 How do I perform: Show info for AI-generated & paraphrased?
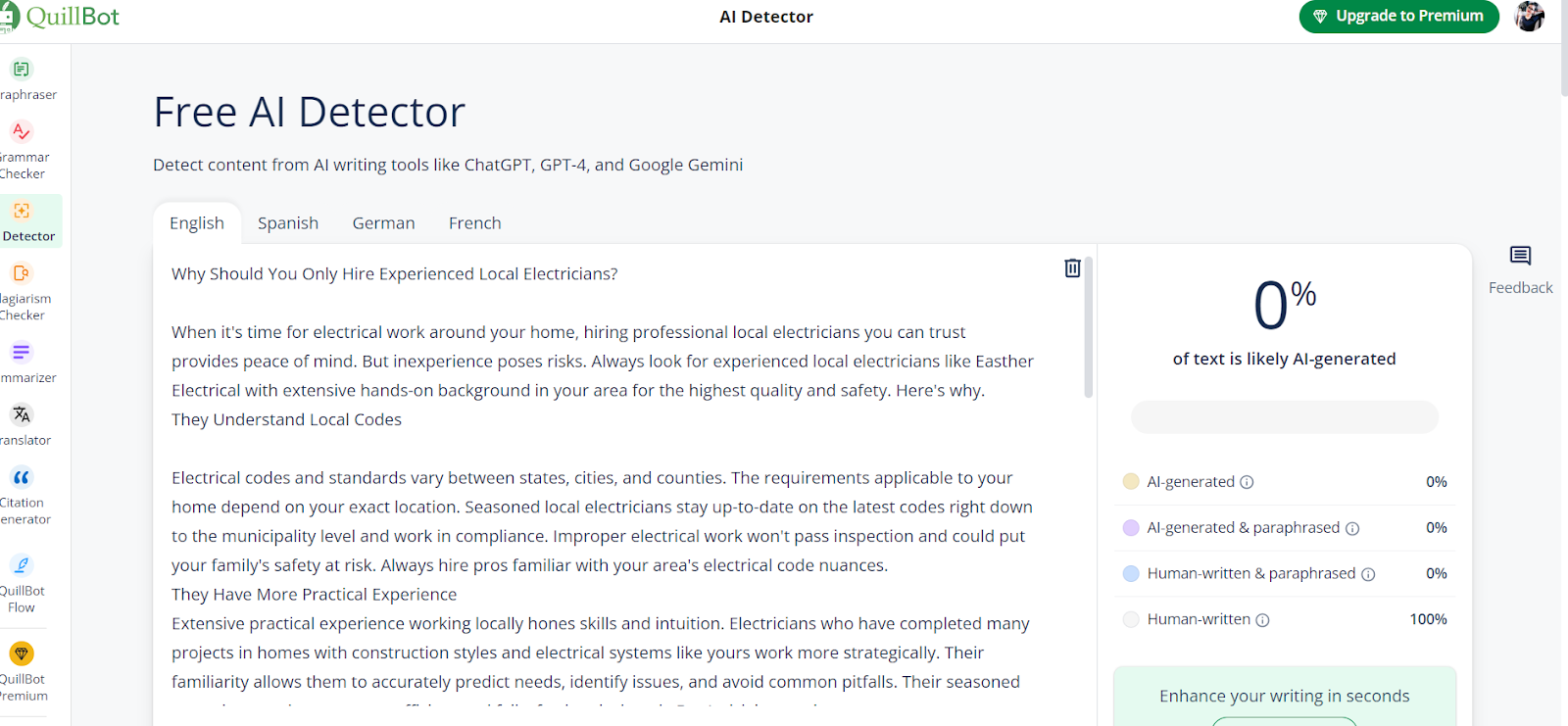(1352, 528)
